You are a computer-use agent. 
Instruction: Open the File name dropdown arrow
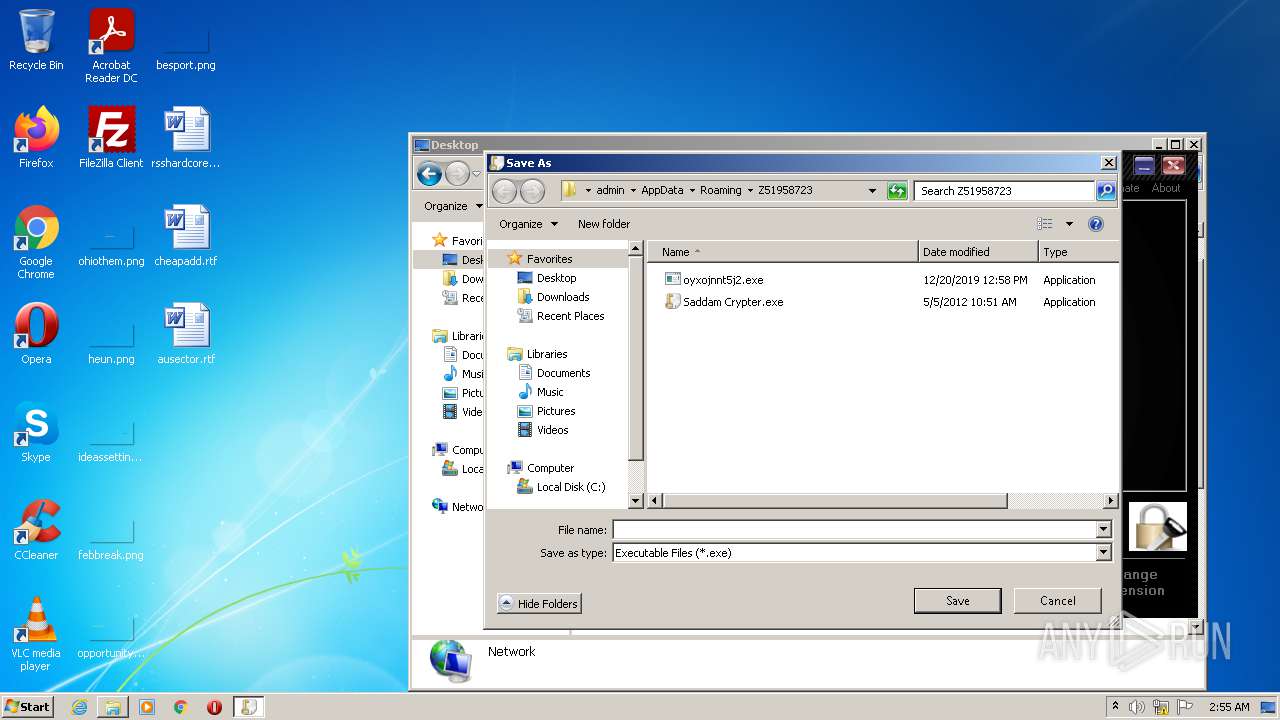(1104, 530)
